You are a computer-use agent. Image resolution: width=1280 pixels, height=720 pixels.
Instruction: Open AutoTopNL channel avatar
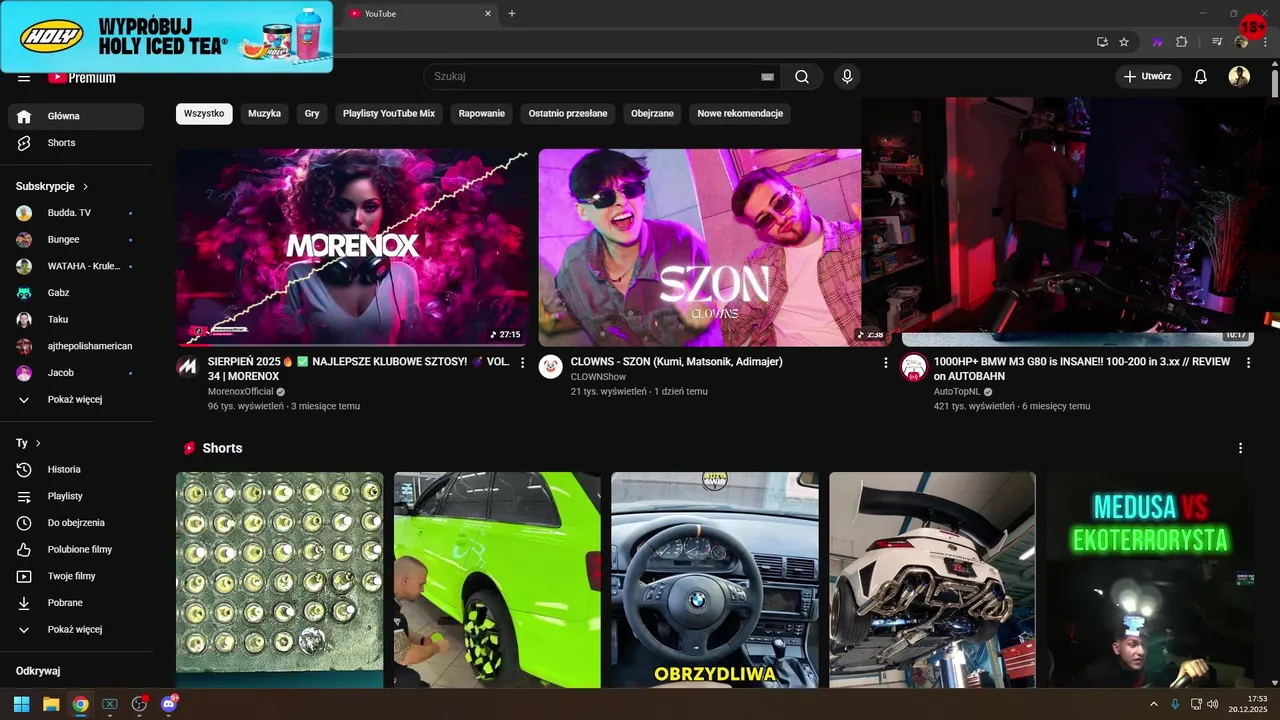point(914,367)
